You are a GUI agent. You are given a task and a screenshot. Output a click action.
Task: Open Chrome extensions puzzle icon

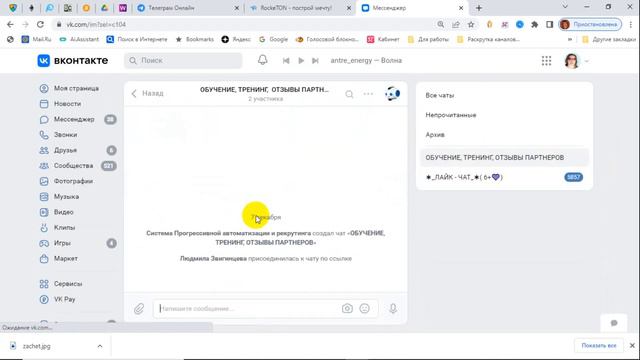click(535, 24)
